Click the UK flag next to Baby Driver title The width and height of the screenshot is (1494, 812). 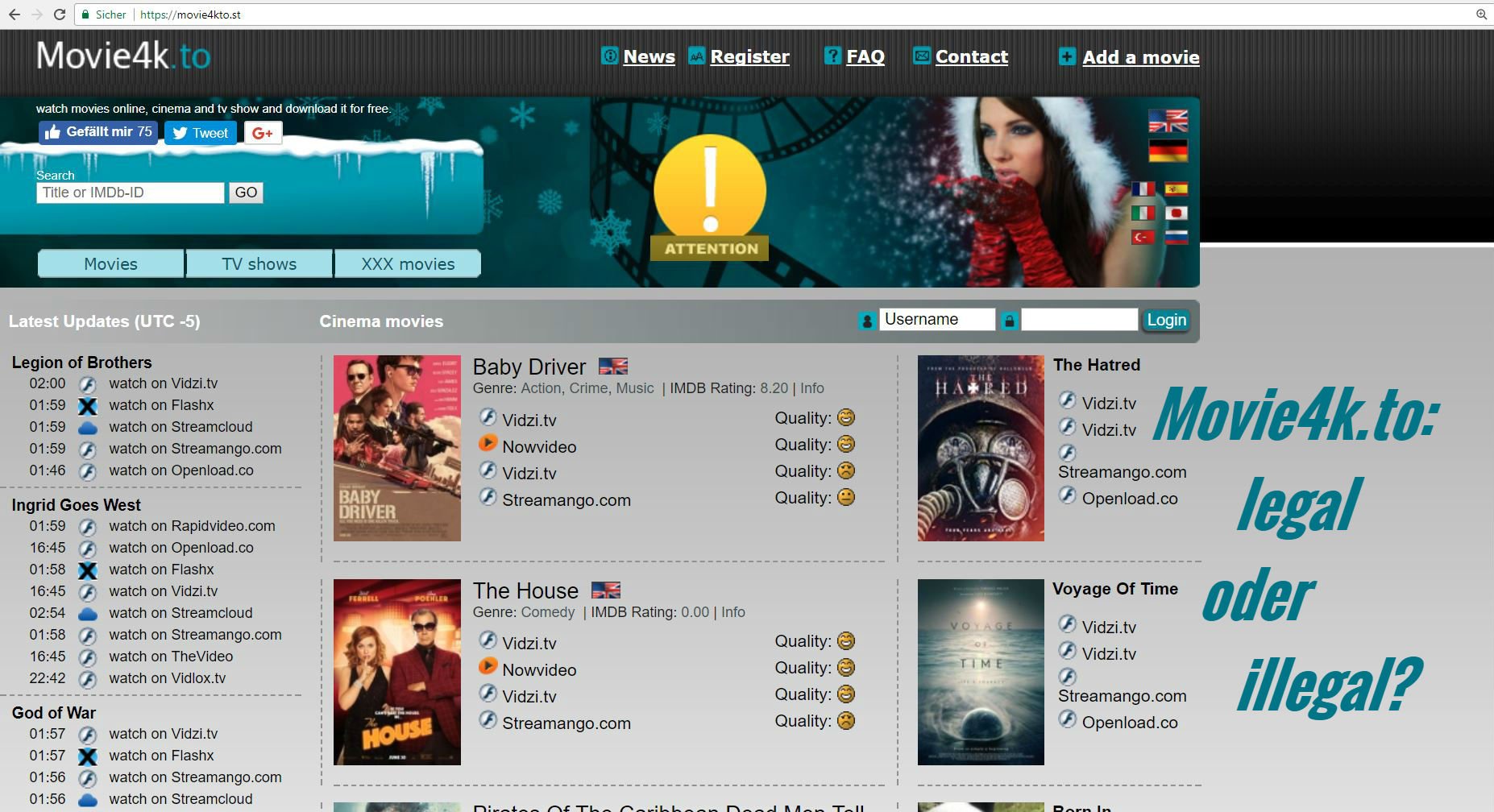tap(613, 367)
